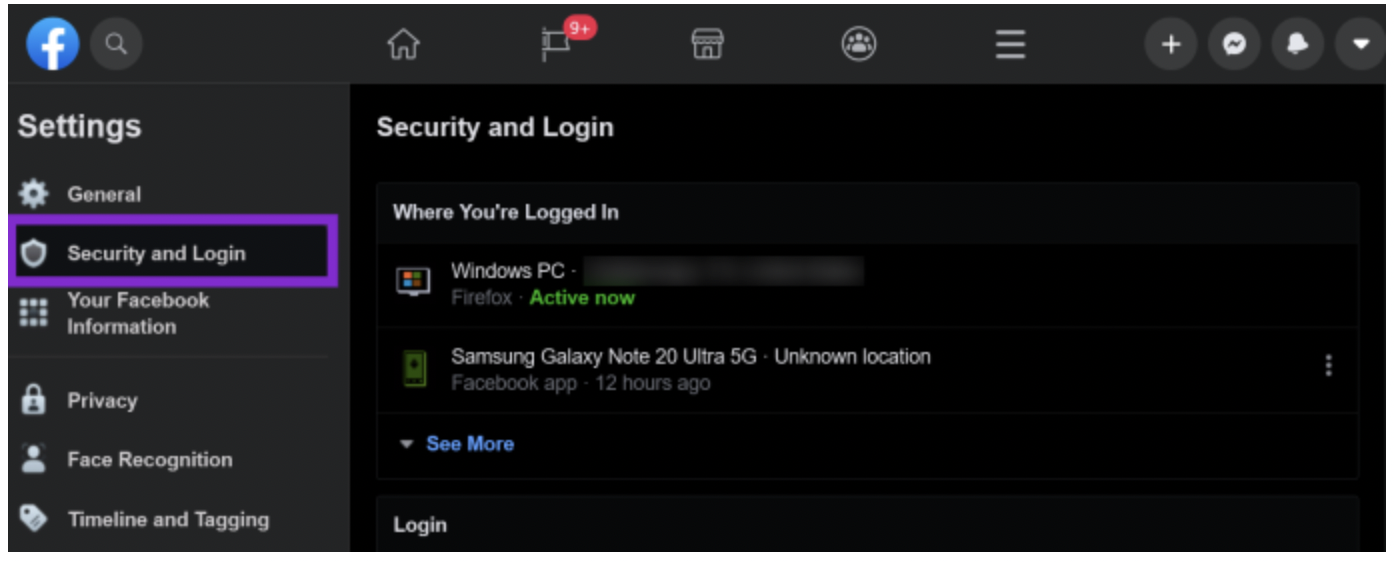Select Security and Login settings
This screenshot has width=1394, height=562.
(x=156, y=254)
